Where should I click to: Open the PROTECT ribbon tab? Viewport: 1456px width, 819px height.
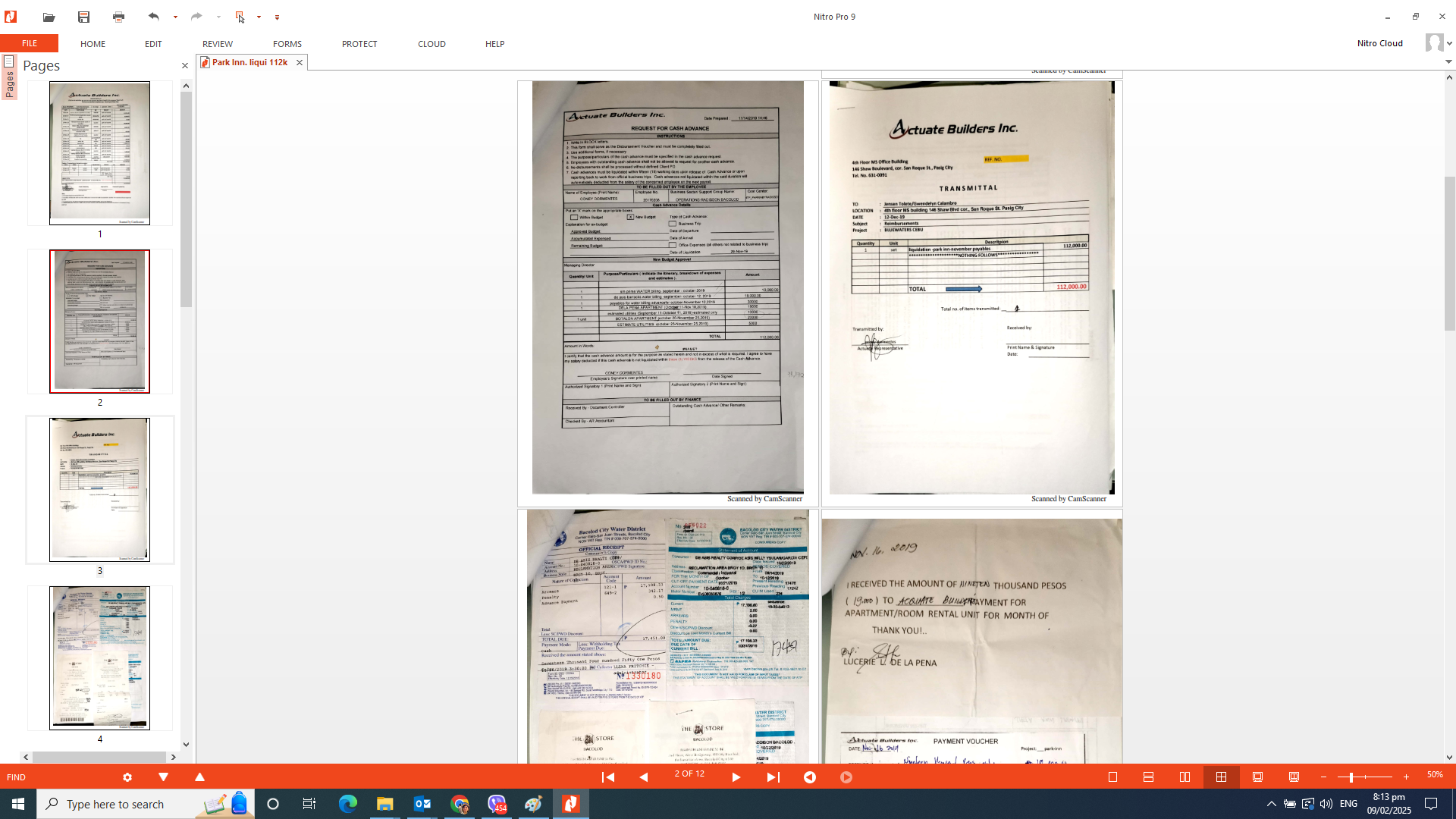tap(359, 44)
